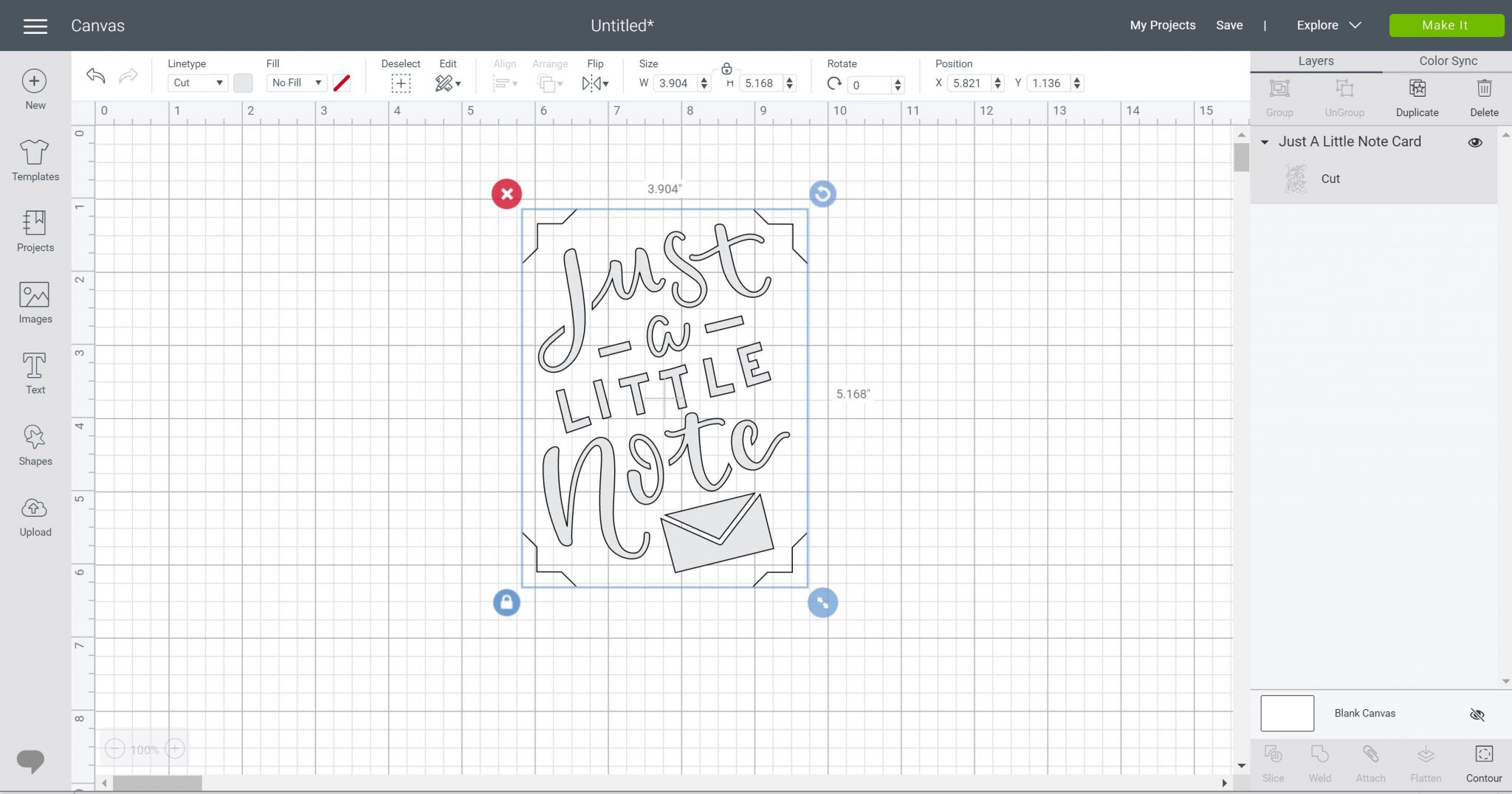Click the canvas vertical scrollbar thumb

pyautogui.click(x=1241, y=157)
